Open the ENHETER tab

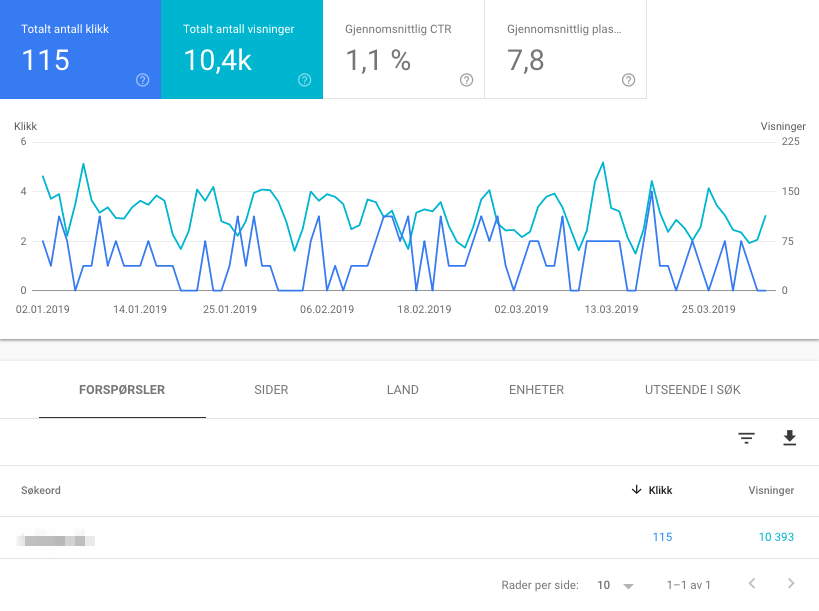tap(536, 390)
